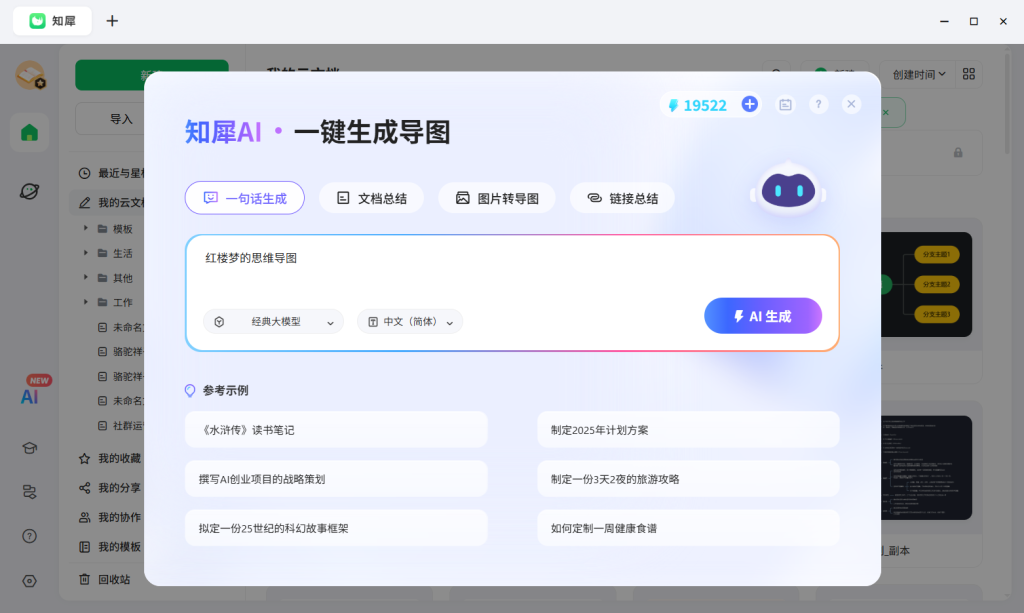
Task: Click the user avatar in sidebar
Action: 30,74
